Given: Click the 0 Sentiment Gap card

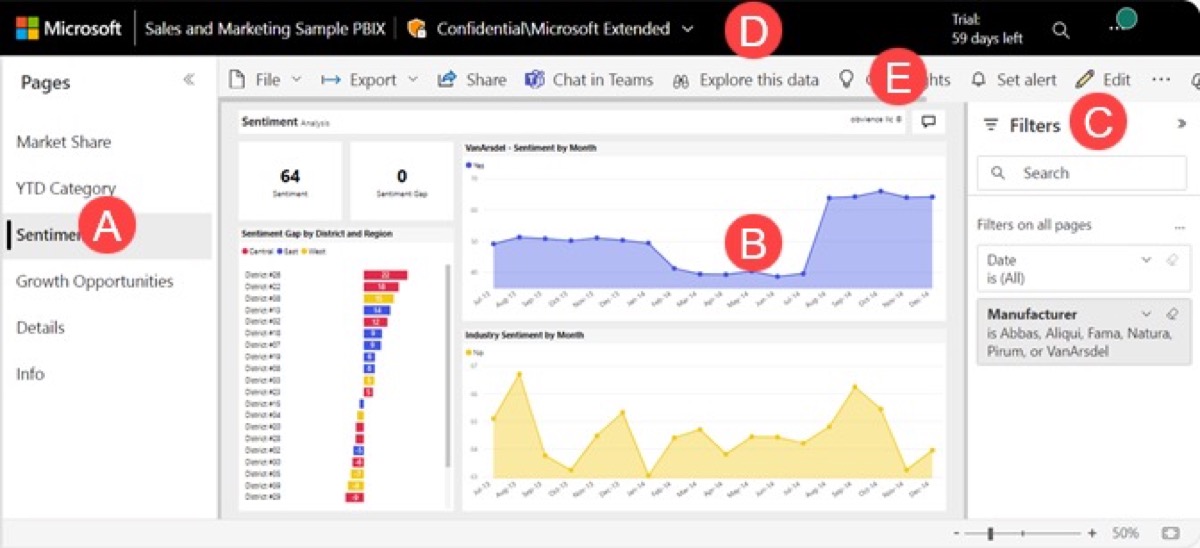Looking at the screenshot, I should (401, 180).
